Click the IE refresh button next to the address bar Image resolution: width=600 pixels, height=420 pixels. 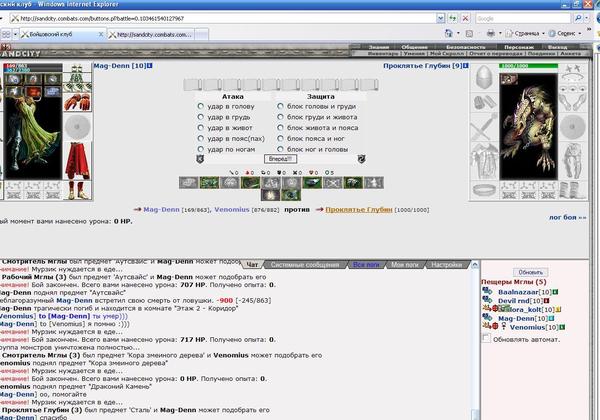(x=453, y=18)
